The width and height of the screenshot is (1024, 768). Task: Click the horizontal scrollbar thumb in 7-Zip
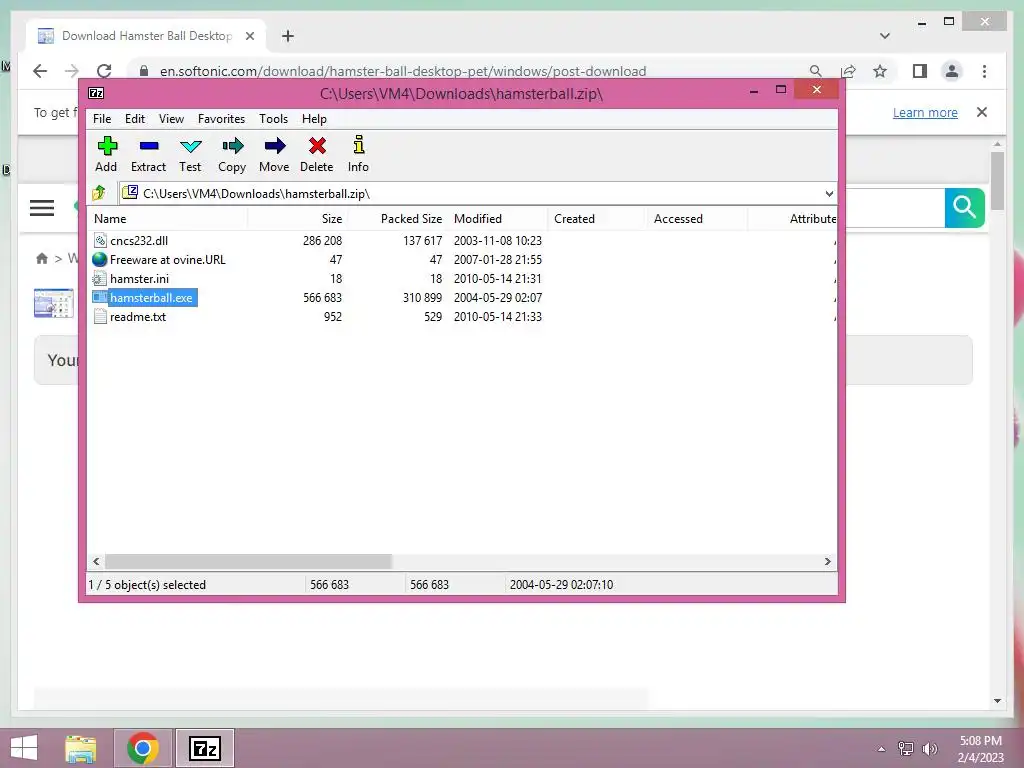pos(248,561)
